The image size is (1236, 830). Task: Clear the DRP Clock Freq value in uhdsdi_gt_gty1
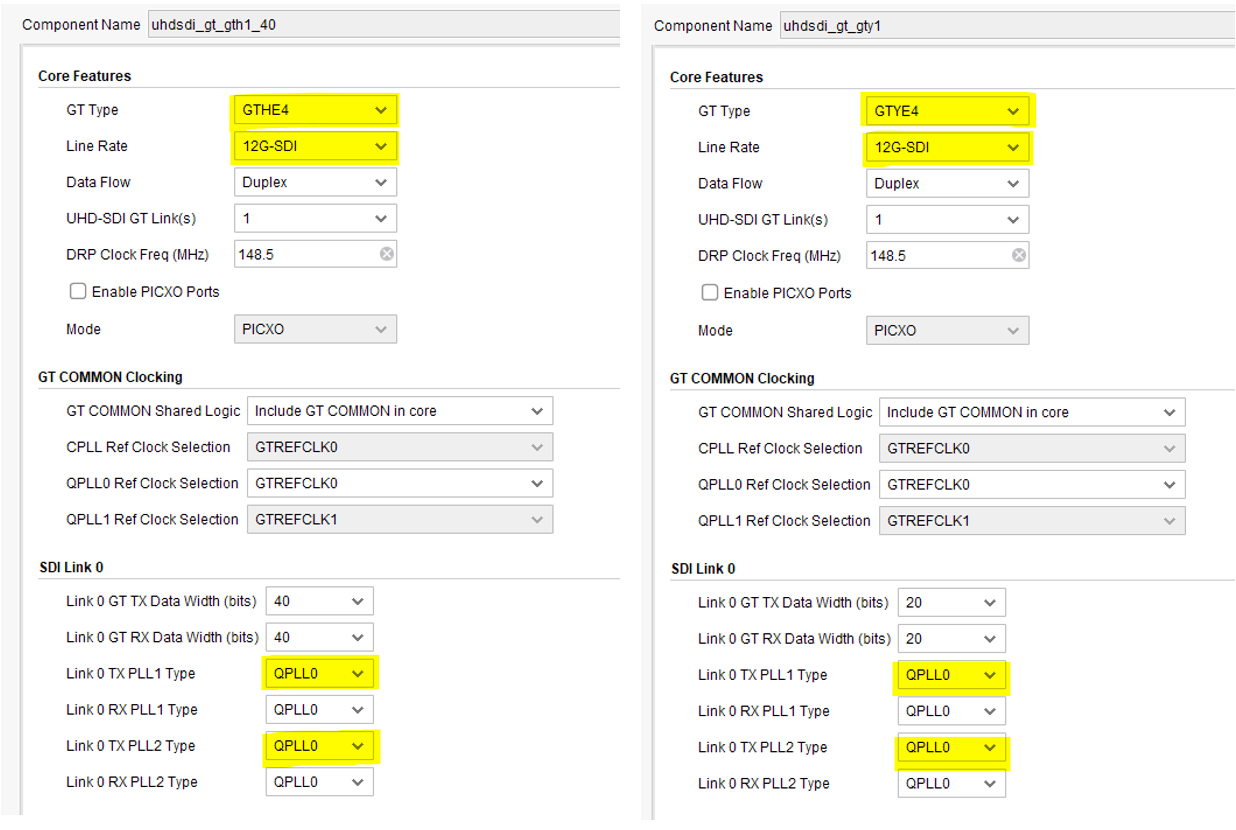(x=1019, y=255)
